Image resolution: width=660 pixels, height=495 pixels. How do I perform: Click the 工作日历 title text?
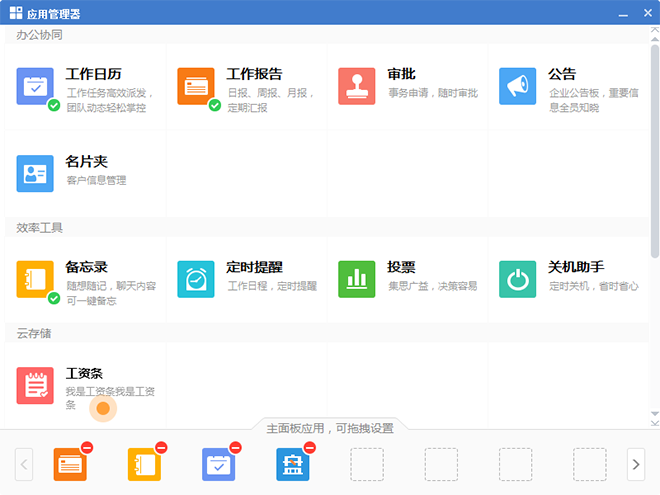(x=93, y=74)
